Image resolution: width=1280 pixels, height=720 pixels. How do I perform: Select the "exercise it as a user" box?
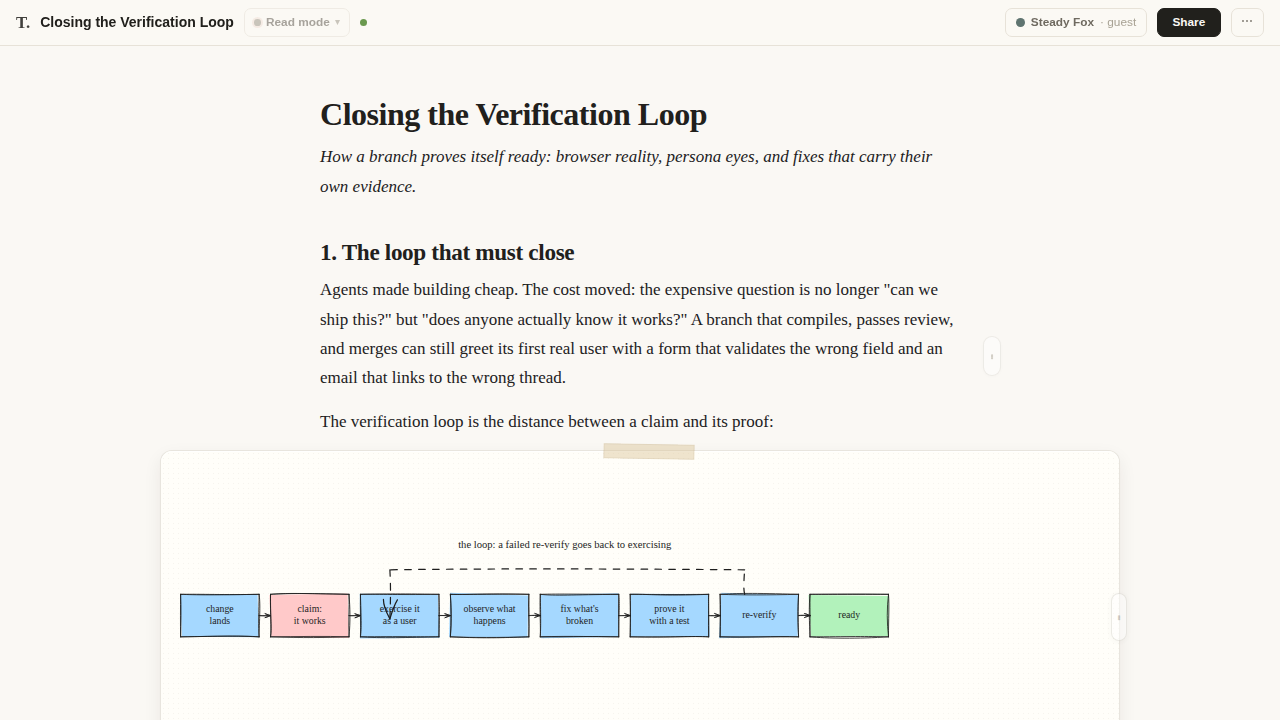click(400, 615)
